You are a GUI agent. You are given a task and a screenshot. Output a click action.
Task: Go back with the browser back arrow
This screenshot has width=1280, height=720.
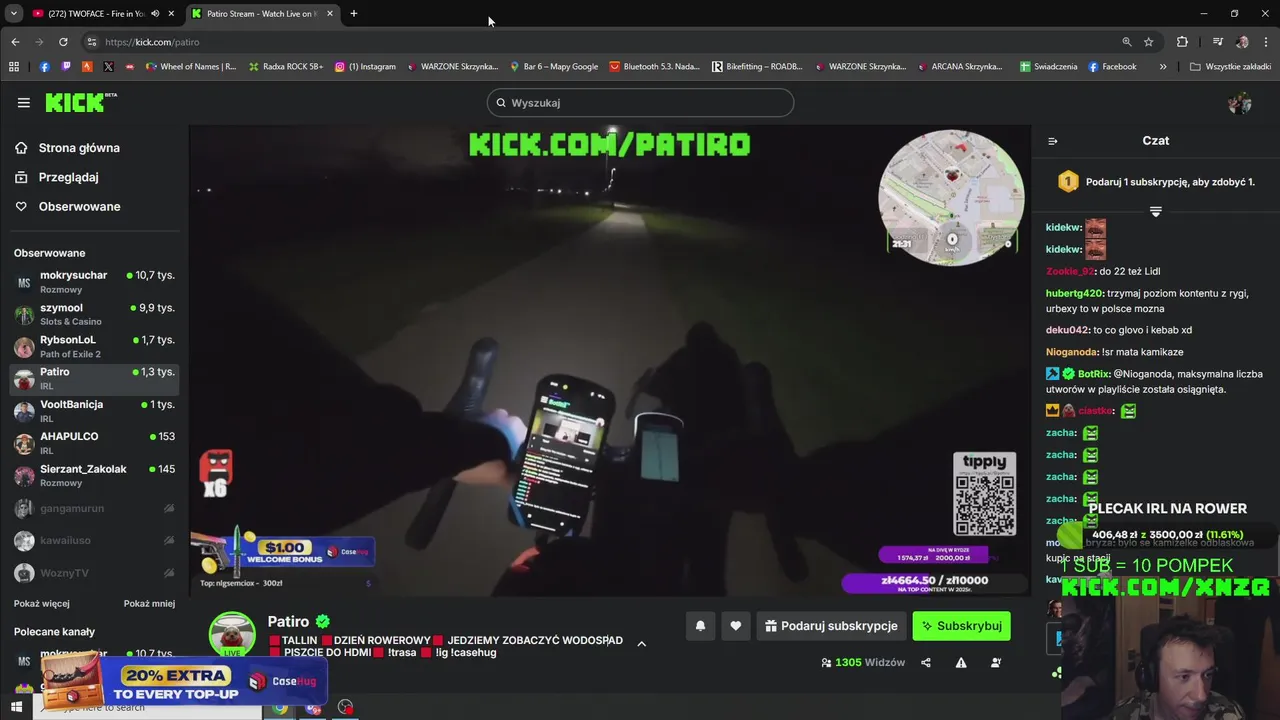15,42
